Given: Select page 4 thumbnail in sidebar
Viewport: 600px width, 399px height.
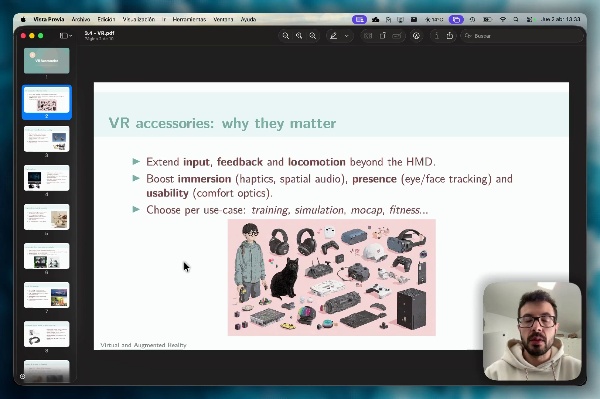Looking at the screenshot, I should tap(47, 178).
